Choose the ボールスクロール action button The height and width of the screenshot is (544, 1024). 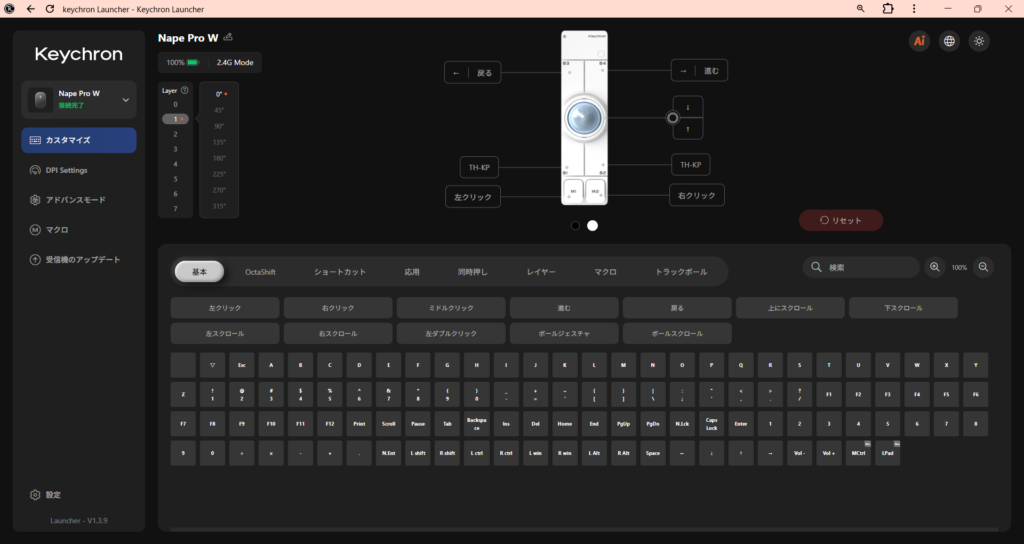point(677,333)
